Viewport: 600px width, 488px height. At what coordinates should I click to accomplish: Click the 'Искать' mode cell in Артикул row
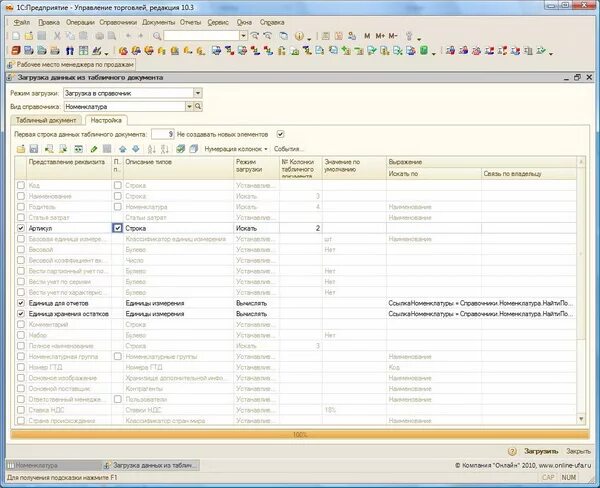pos(256,228)
